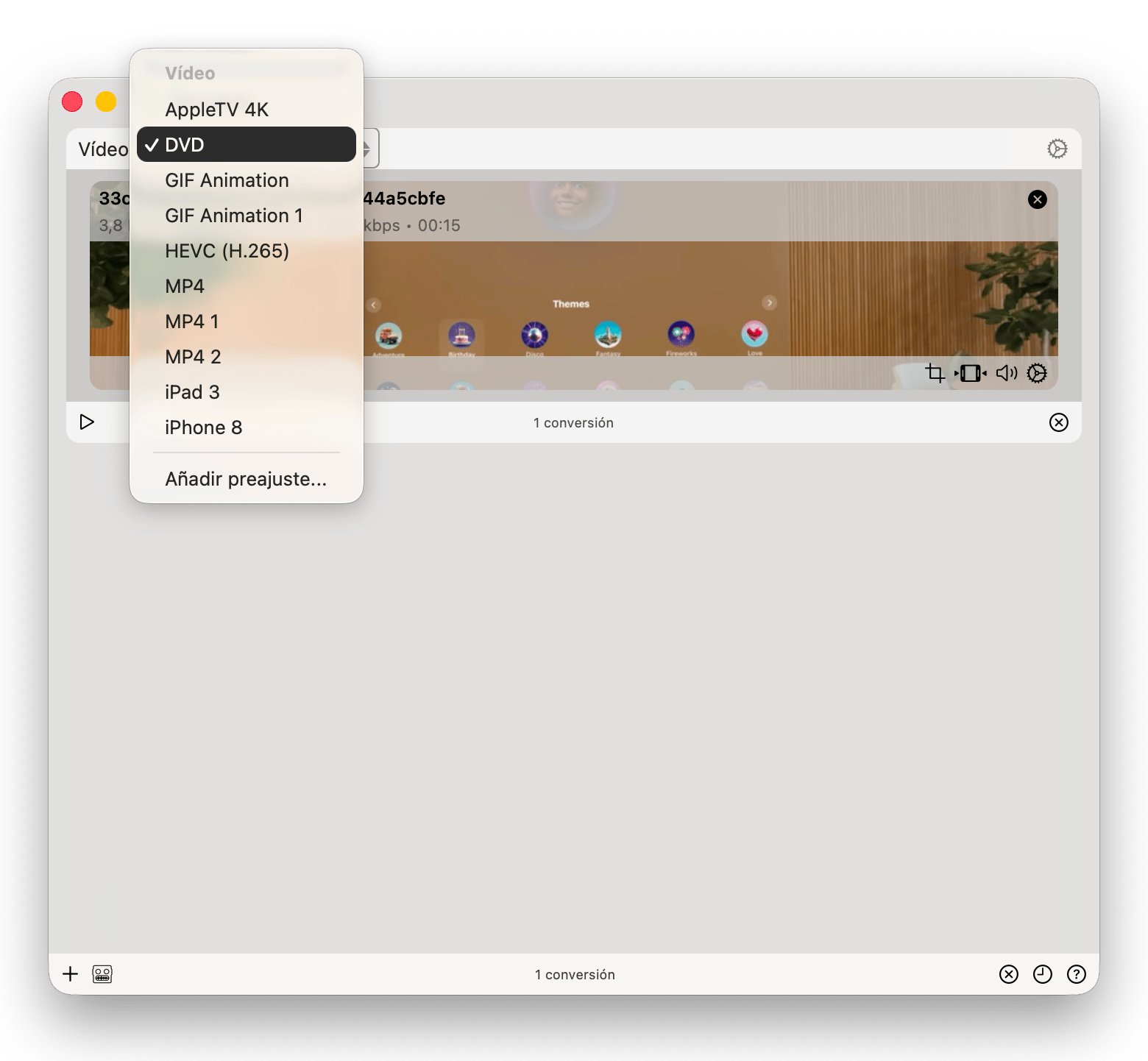Select GIF Animation preset
Viewport: 1148px width, 1061px height.
[x=246, y=180]
